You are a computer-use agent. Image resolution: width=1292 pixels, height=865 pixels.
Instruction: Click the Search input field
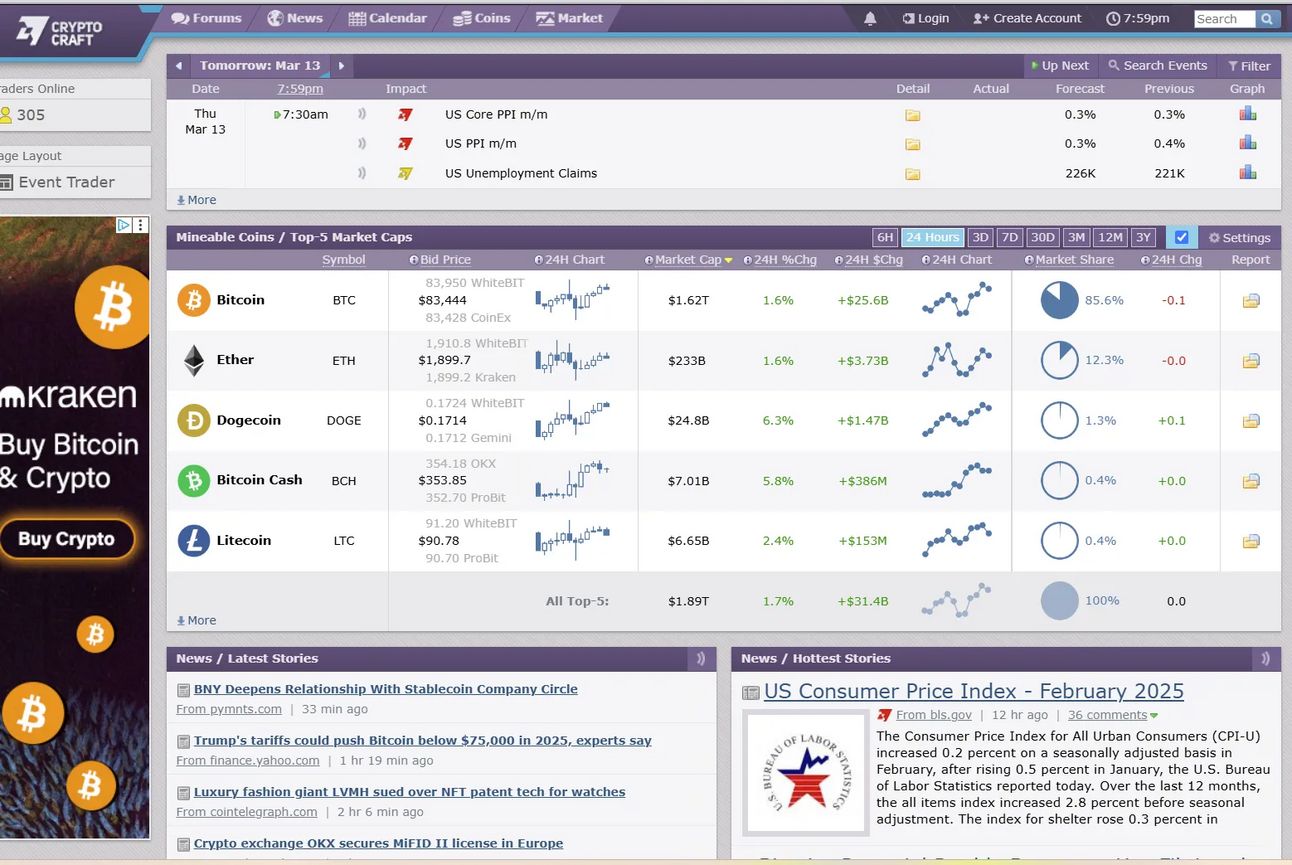pos(1225,19)
